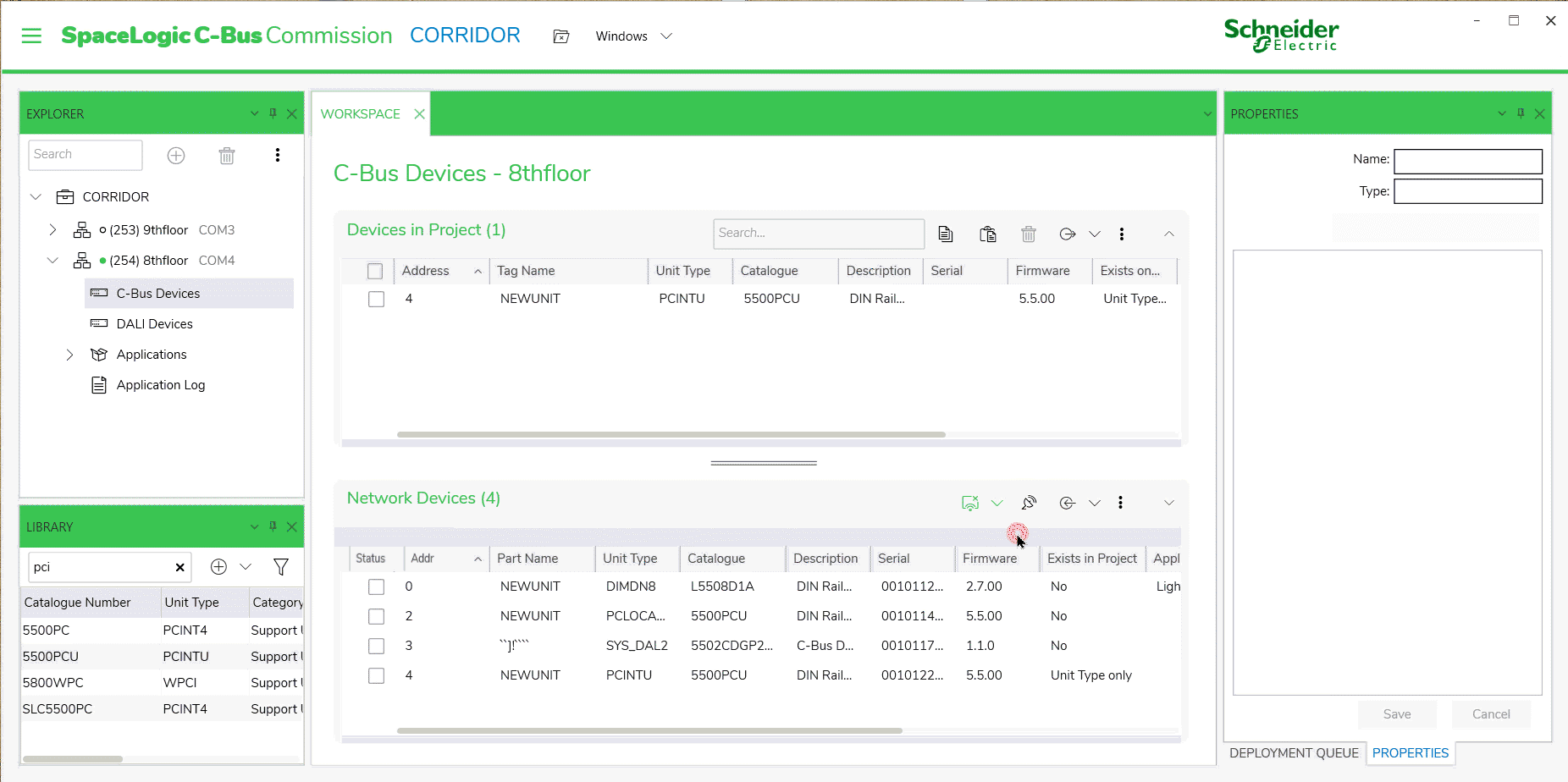Pin the Explorer panel
The height and width of the screenshot is (782, 1568).
tap(273, 113)
